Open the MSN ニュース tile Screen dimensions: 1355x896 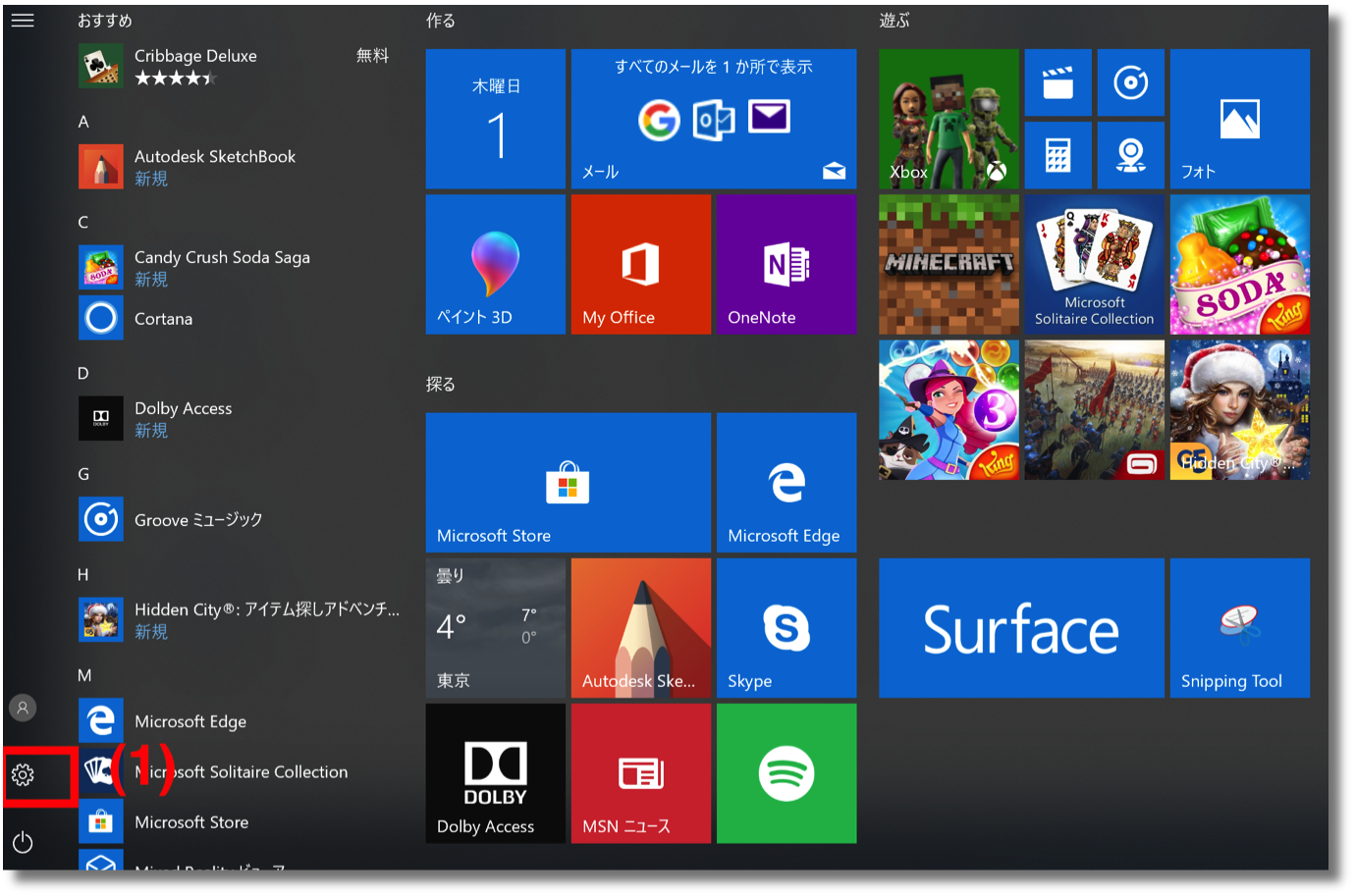(x=641, y=773)
